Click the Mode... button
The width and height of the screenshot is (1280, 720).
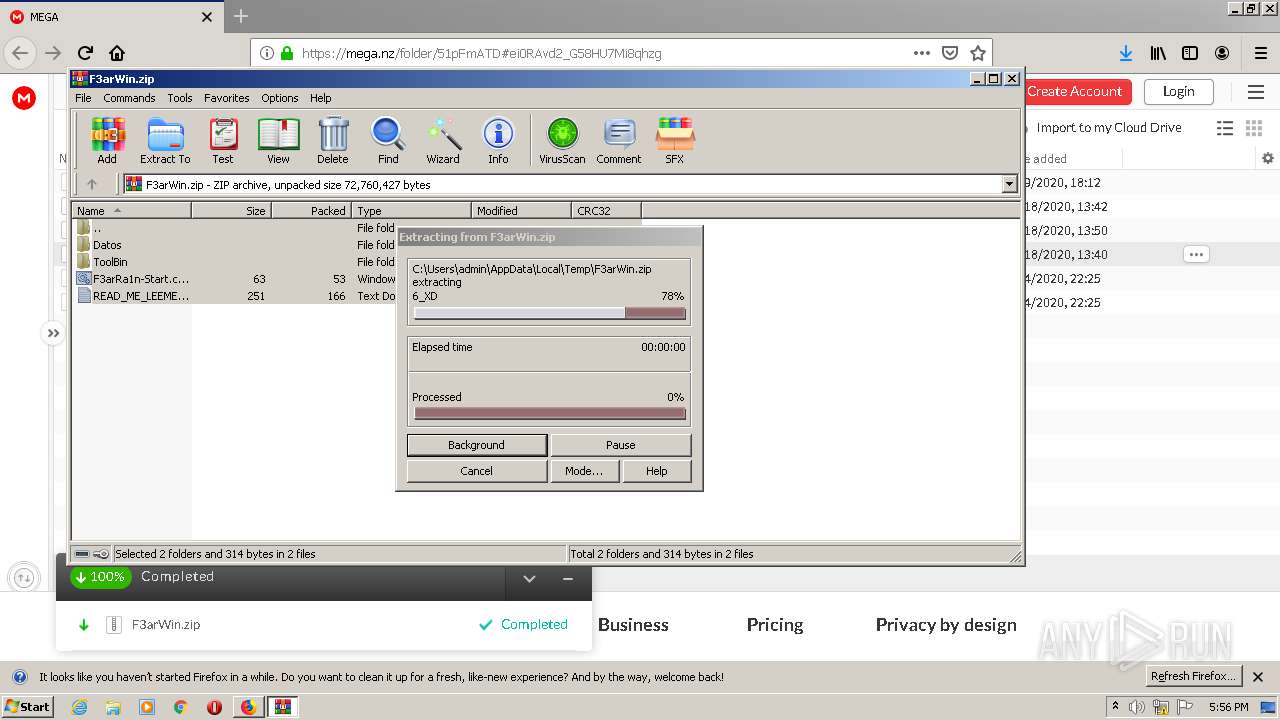pyautogui.click(x=584, y=471)
